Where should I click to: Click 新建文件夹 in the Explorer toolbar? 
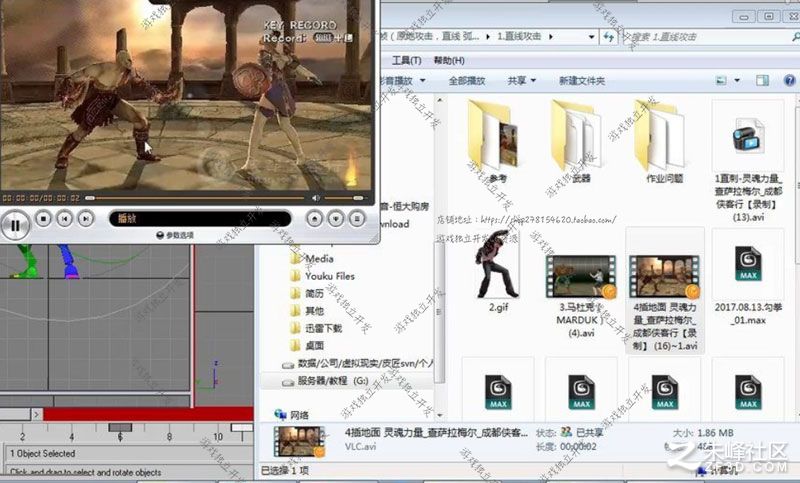pyautogui.click(x=582, y=81)
